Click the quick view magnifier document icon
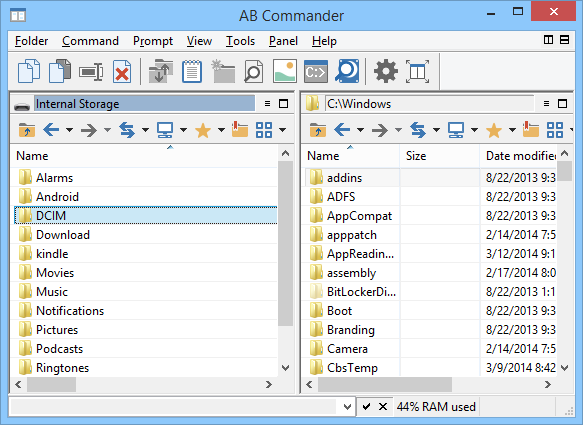This screenshot has width=583, height=425. click(x=254, y=71)
